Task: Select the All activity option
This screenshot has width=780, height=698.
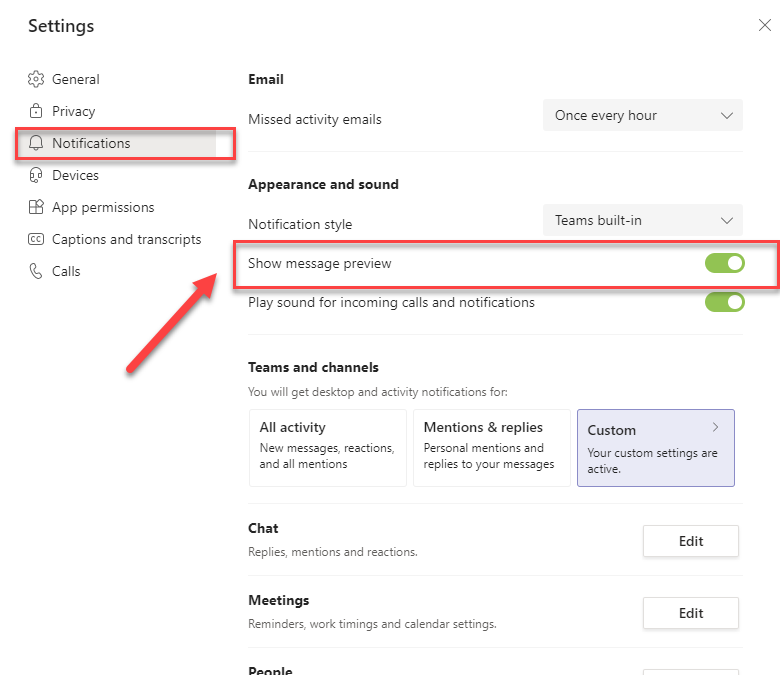Action: point(327,447)
